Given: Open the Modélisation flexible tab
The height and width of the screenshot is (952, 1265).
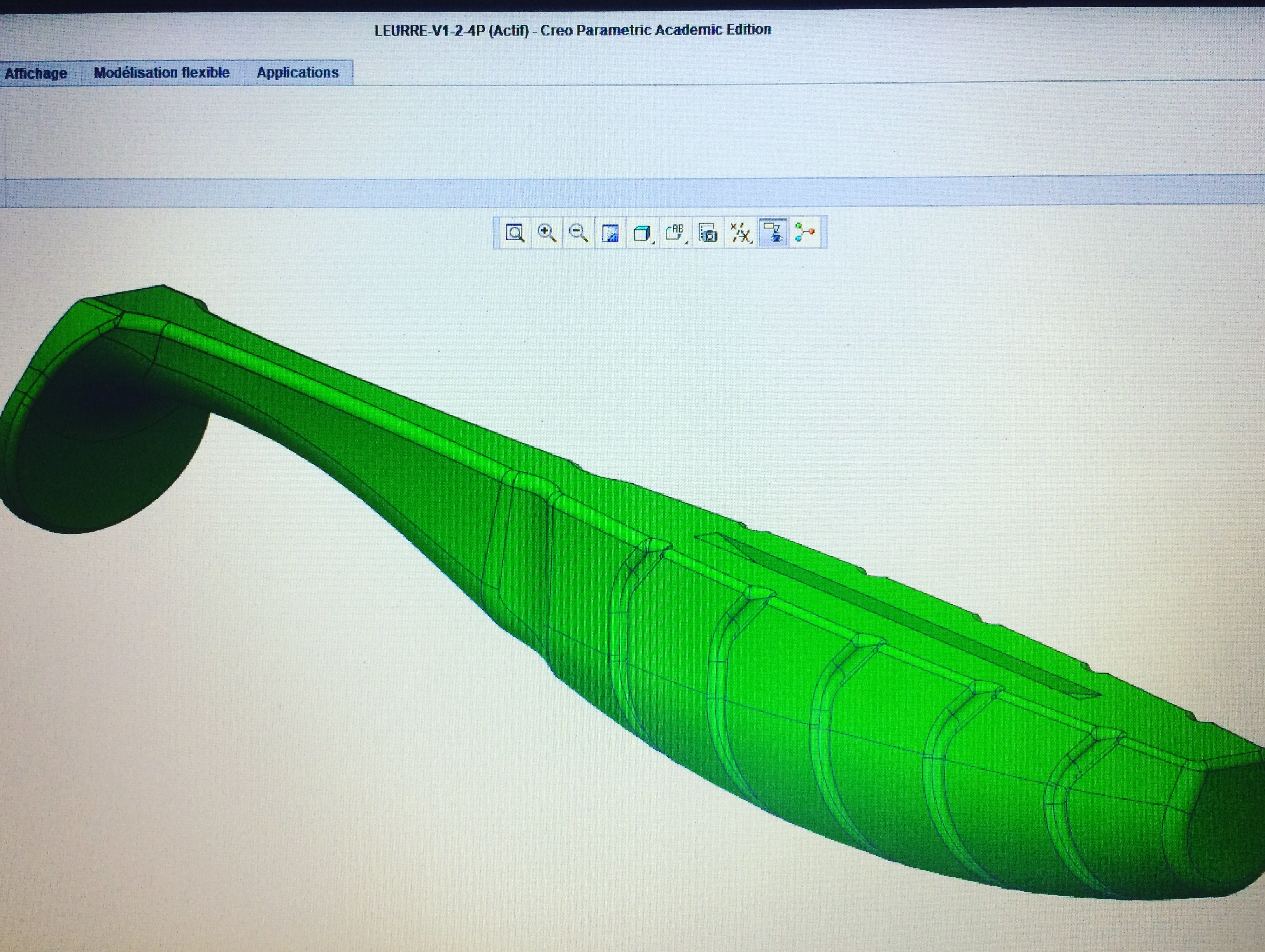Looking at the screenshot, I should point(161,73).
